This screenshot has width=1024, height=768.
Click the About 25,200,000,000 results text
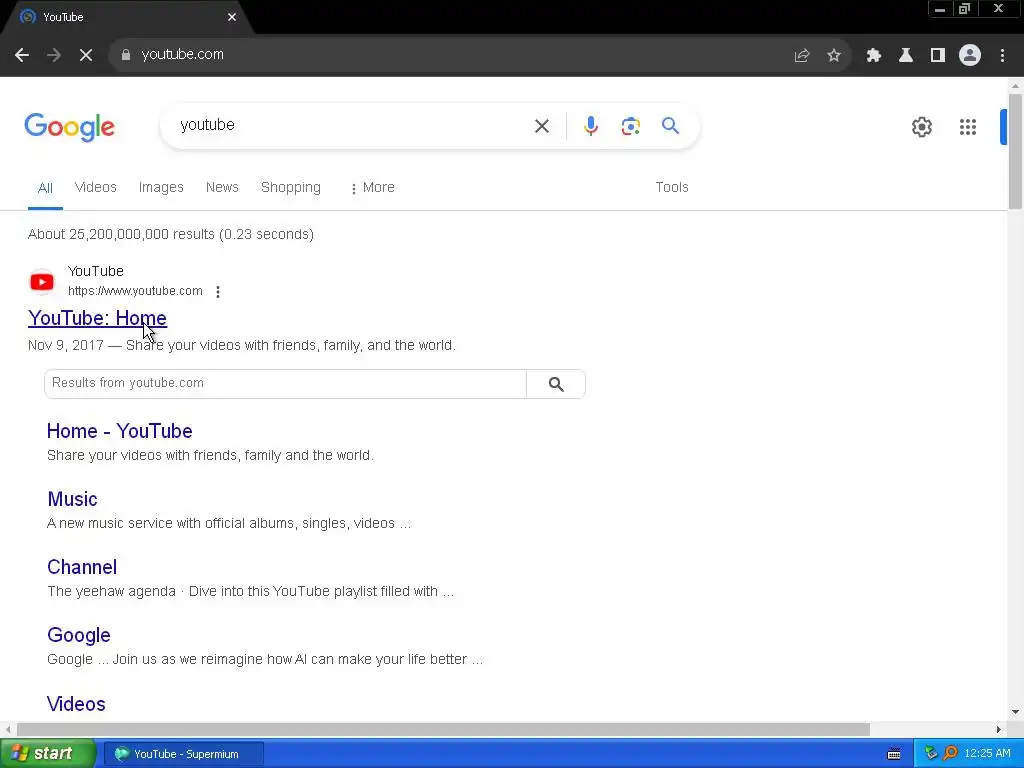[x=171, y=234]
